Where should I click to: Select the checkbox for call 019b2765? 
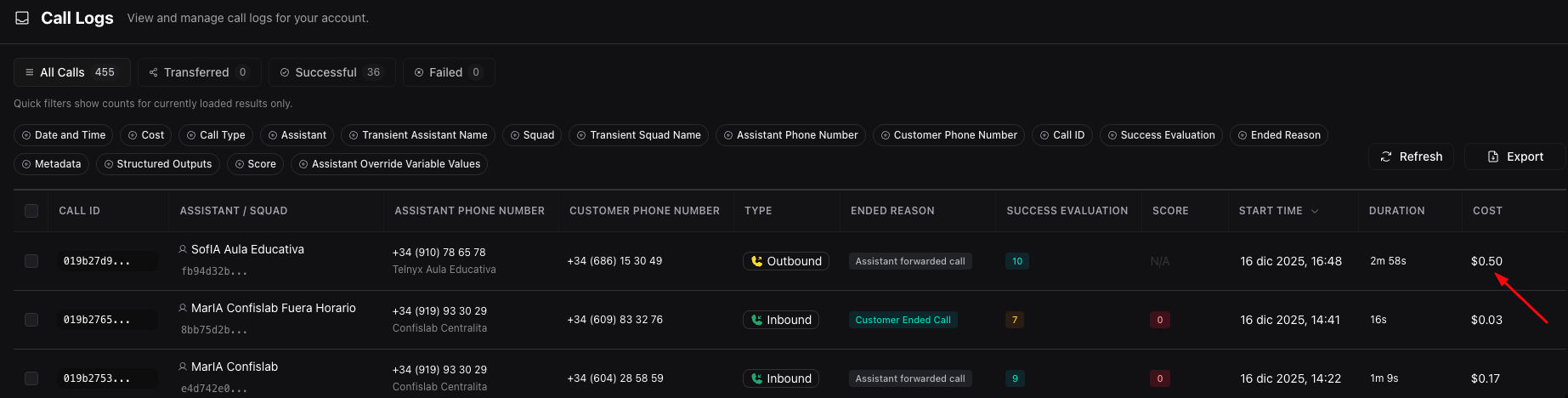(31, 320)
